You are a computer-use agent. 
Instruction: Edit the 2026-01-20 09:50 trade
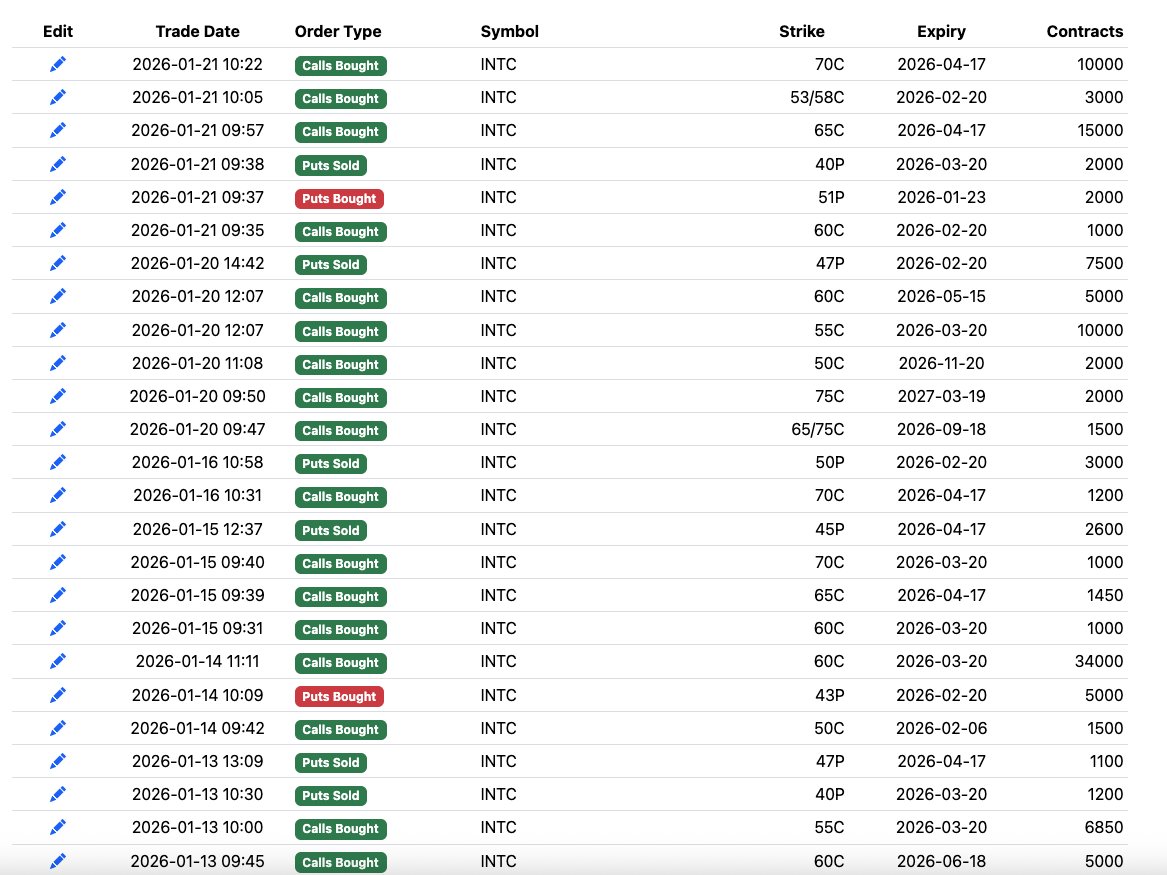point(57,396)
